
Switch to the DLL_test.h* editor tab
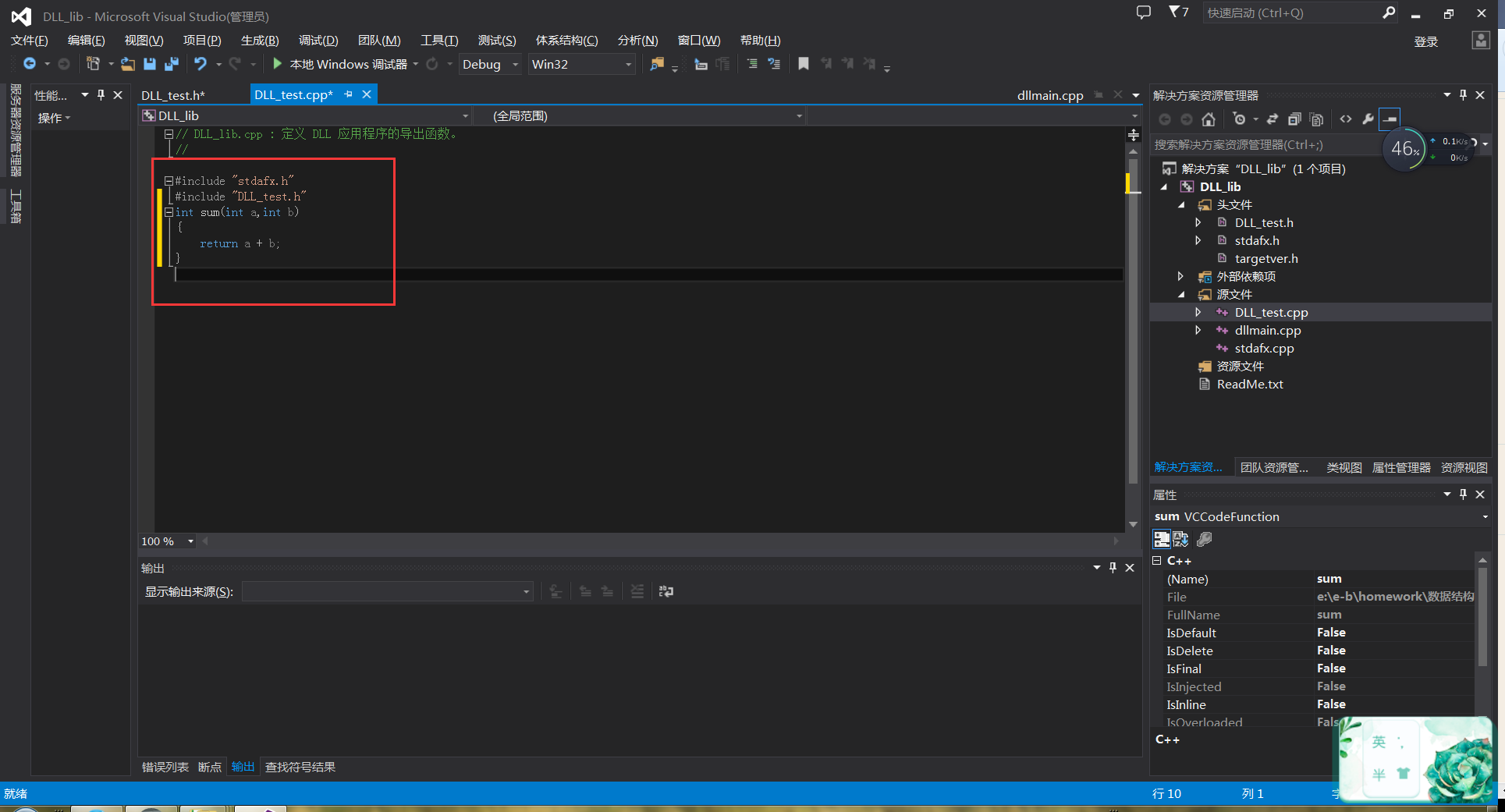pos(173,95)
